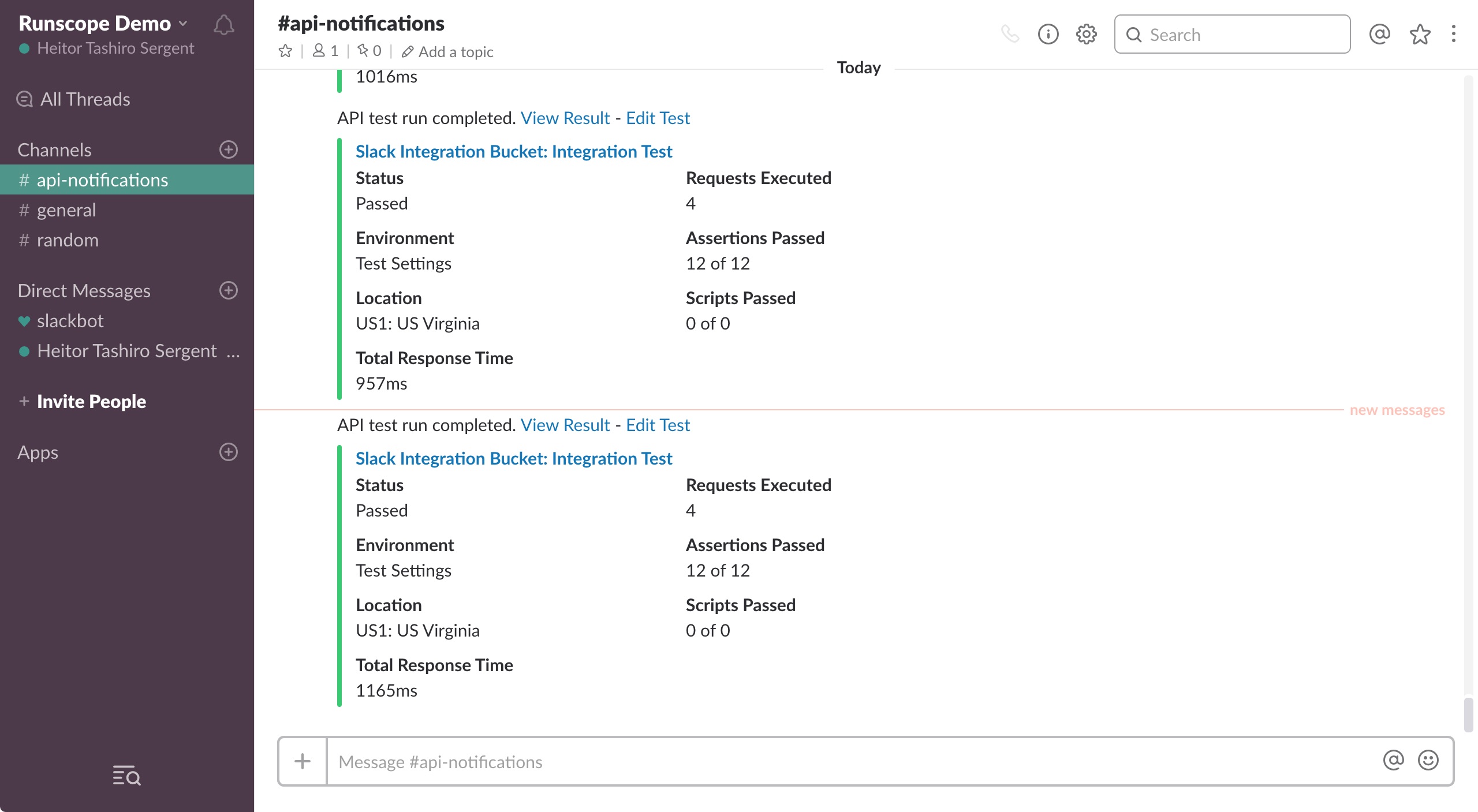
Task: Open Edit Test link below new messages line
Action: 658,425
